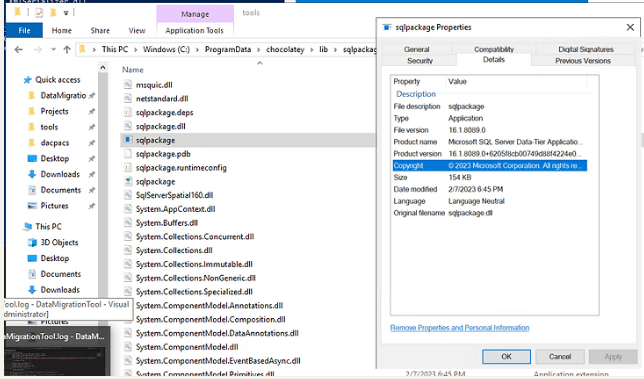This screenshot has height=379, width=644.
Task: Click the 3D Objects cube icon
Action: click(32, 242)
